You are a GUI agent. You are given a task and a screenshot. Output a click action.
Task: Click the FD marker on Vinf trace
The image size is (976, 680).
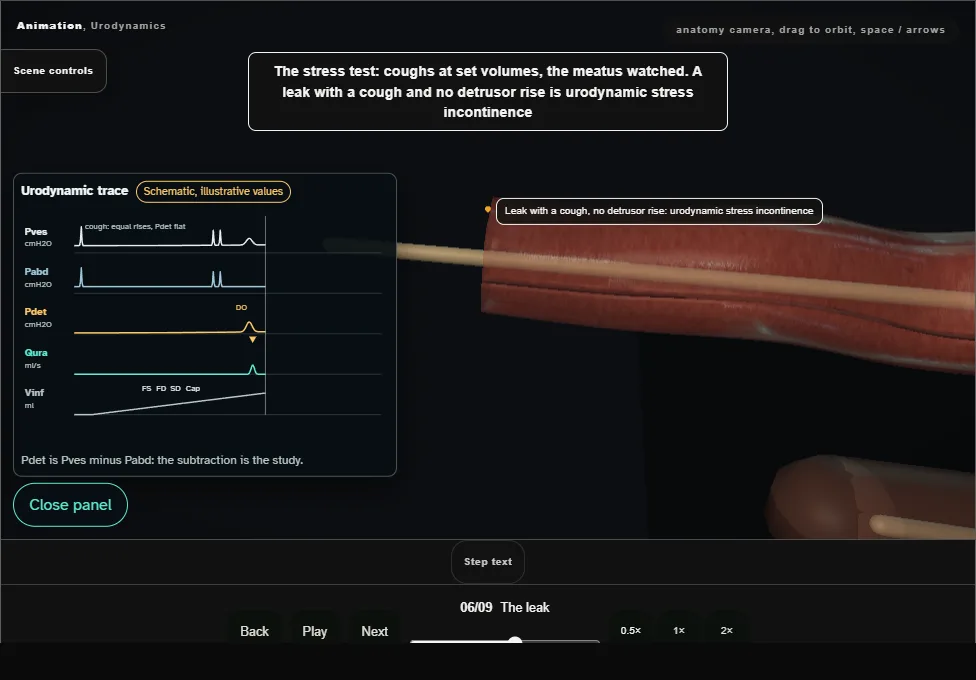161,389
